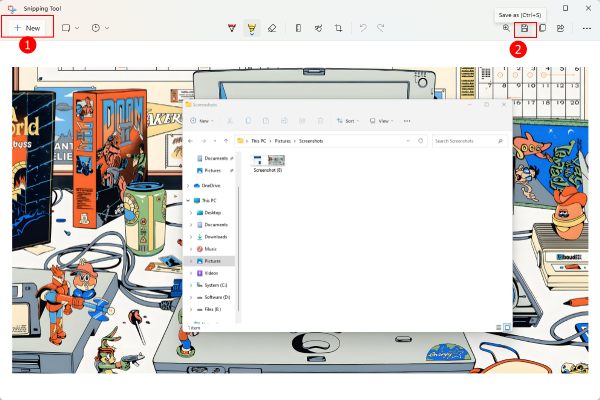
Task: Click the Explorer sidebar vertical scrollbar
Action: coord(239,249)
